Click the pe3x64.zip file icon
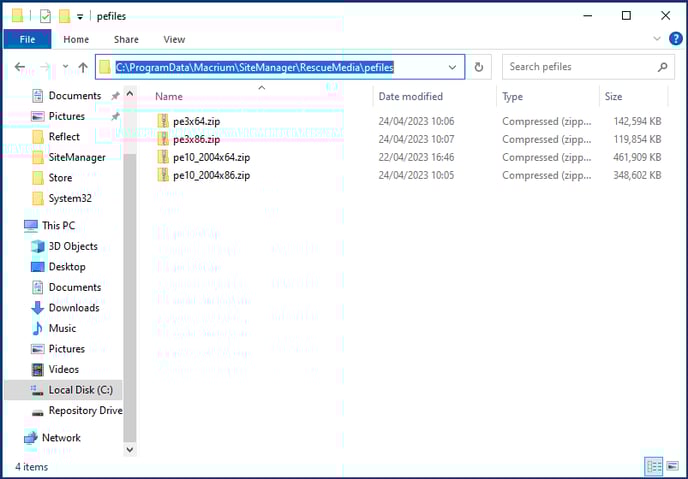 (164, 121)
